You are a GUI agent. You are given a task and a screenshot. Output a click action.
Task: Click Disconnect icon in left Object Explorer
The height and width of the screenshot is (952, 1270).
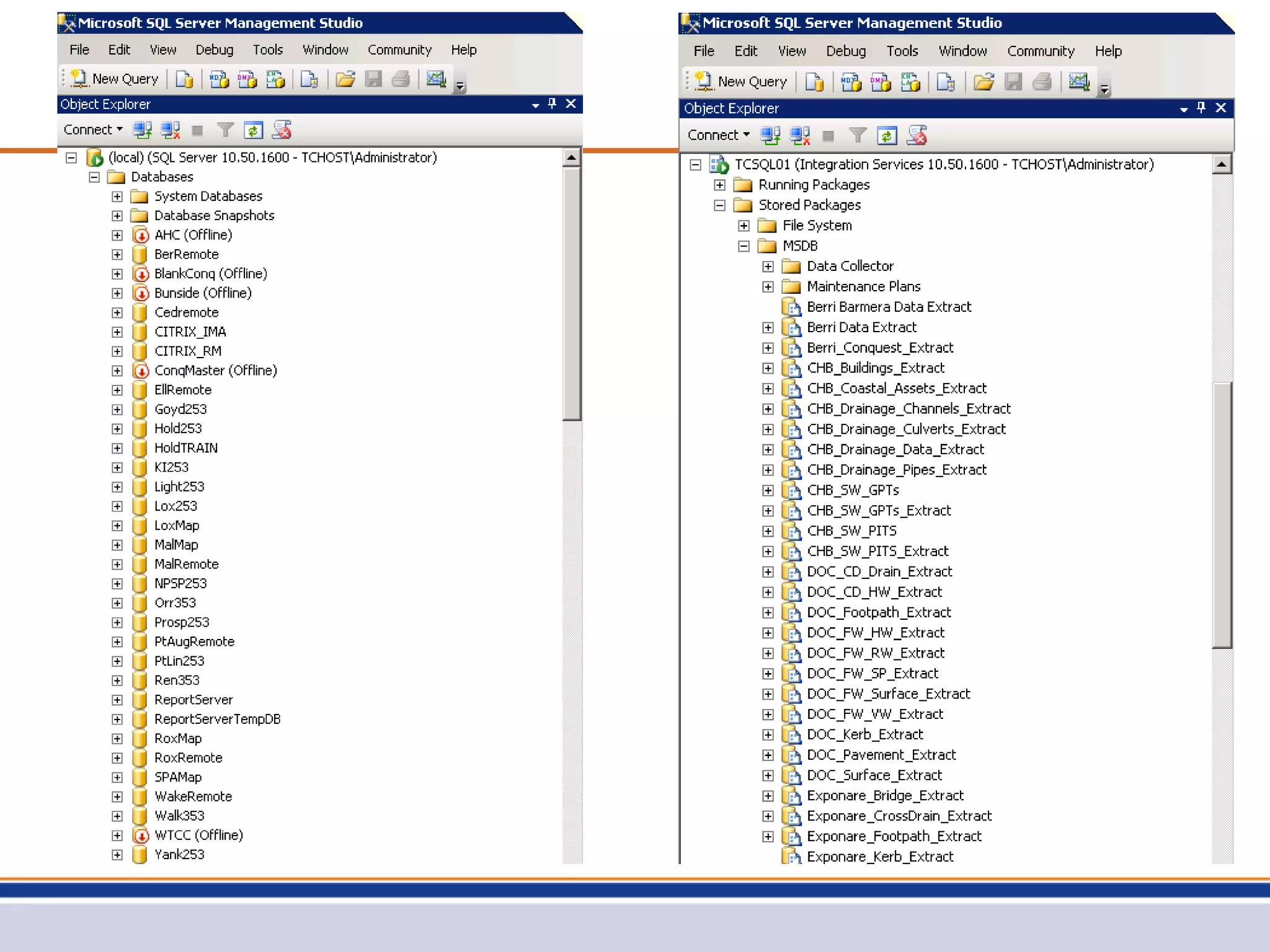170,130
